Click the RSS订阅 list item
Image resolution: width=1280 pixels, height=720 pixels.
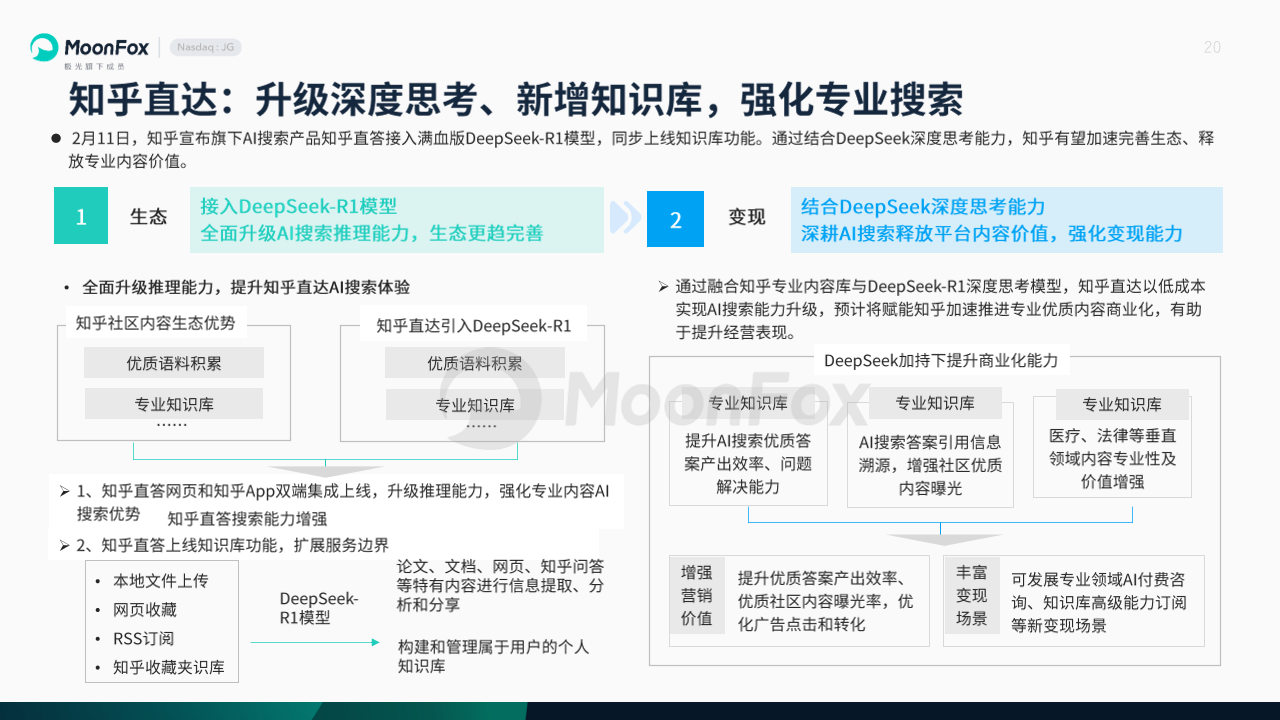point(143,639)
